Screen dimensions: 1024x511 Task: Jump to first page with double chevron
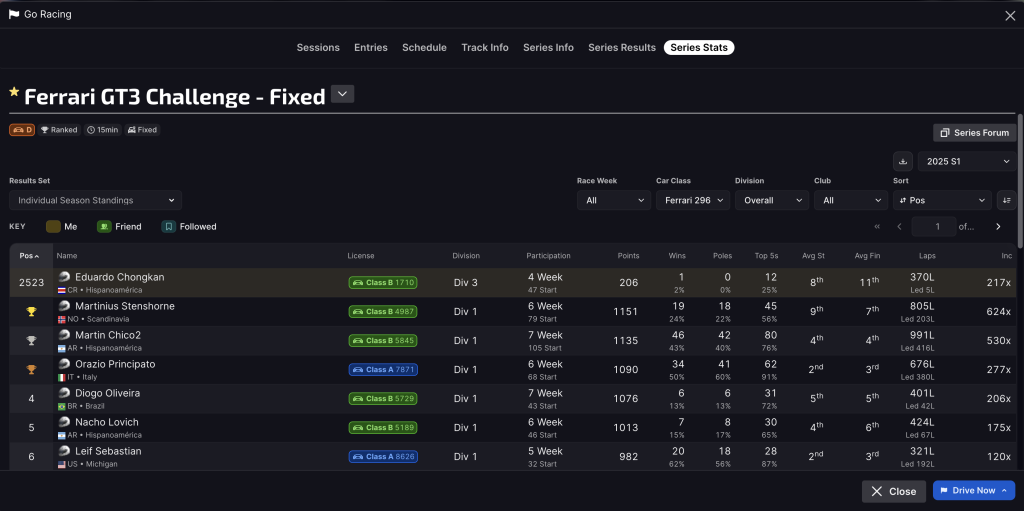click(x=878, y=227)
